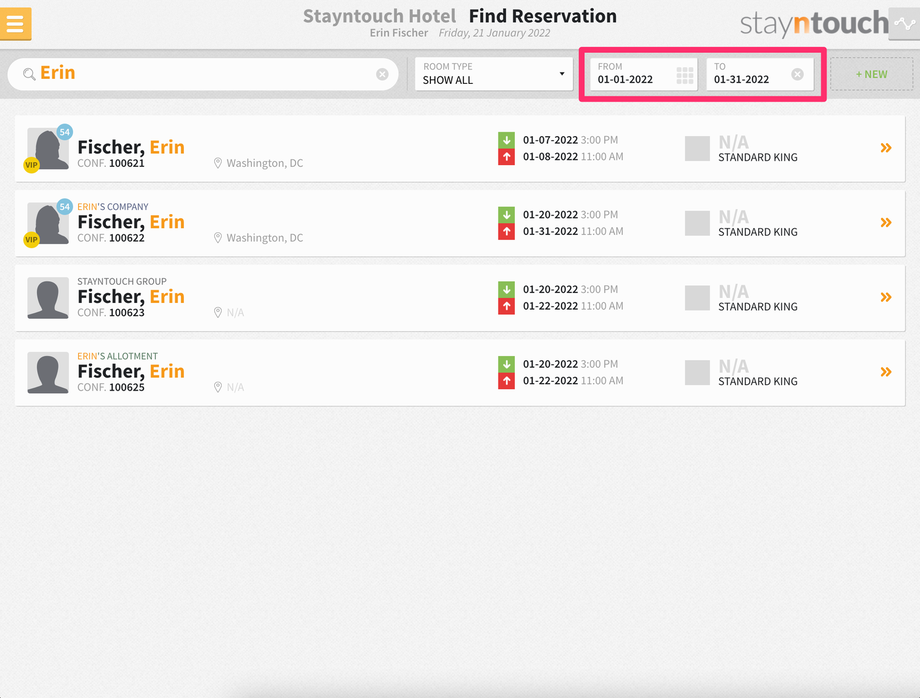The image size is (920, 698).
Task: Click room status square for reservation 100622
Action: click(697, 223)
